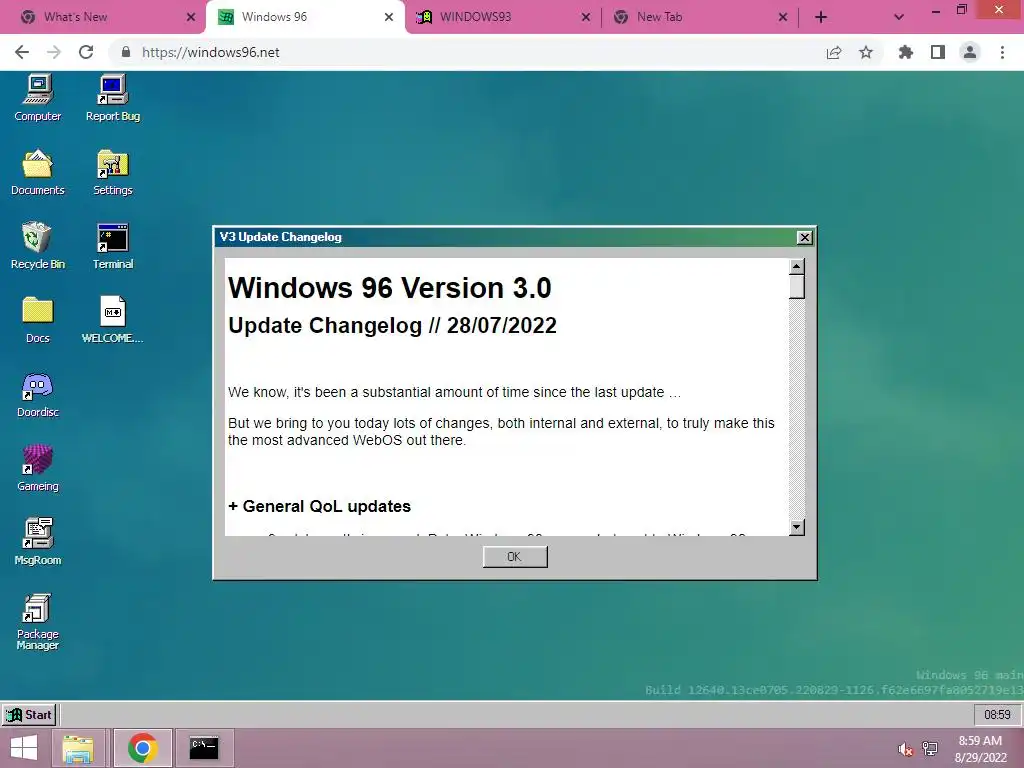The width and height of the screenshot is (1024, 768).
Task: Go back in the browser
Action: point(22,52)
